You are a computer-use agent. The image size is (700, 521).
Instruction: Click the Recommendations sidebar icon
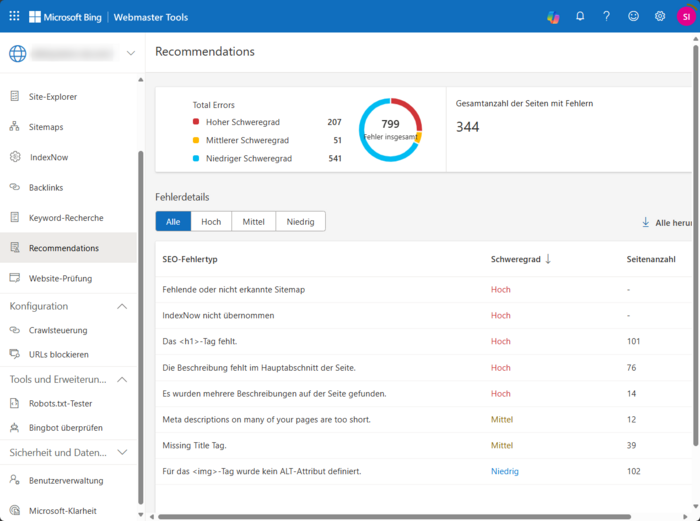(15, 247)
